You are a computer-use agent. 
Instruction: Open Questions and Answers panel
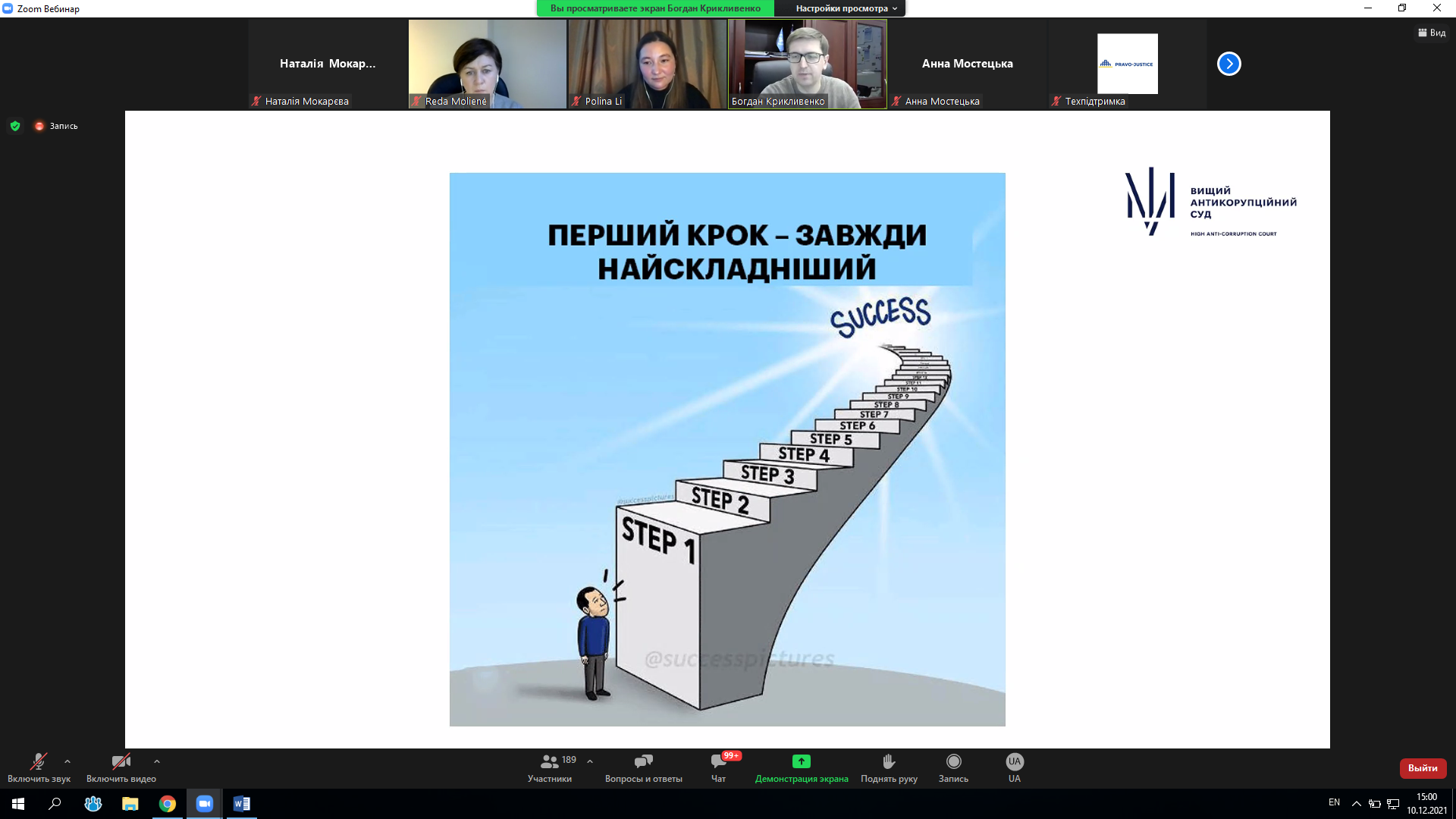click(x=643, y=761)
